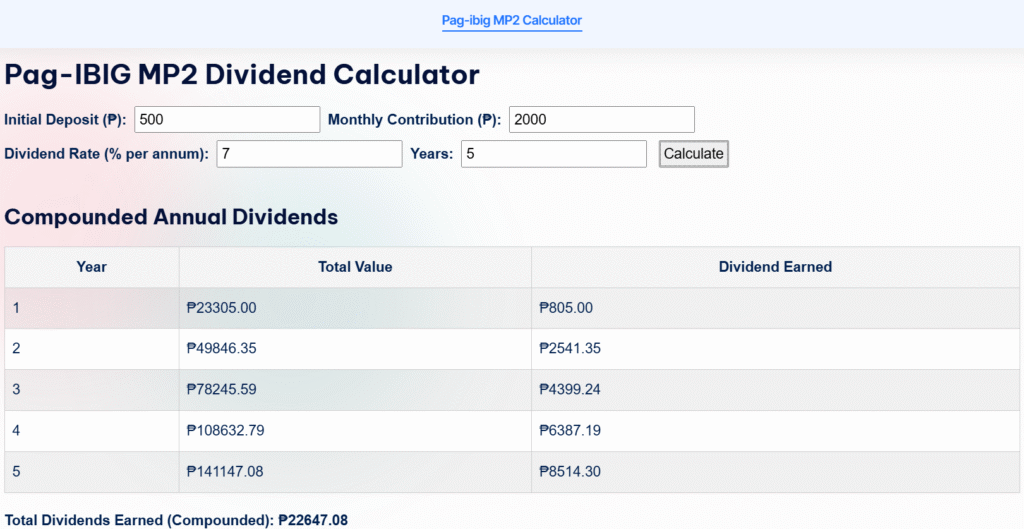Click the Dividend Rate (% per annum) label
The width and height of the screenshot is (1024, 529).
click(x=106, y=154)
